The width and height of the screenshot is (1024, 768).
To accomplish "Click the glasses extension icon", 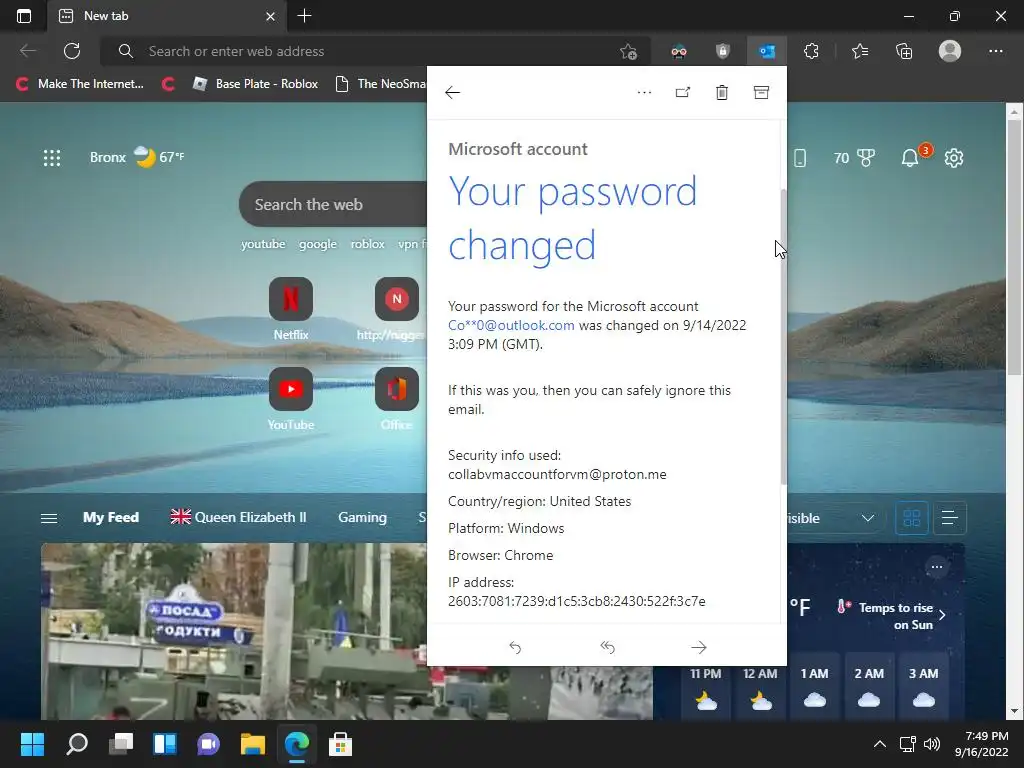I will pos(679,51).
